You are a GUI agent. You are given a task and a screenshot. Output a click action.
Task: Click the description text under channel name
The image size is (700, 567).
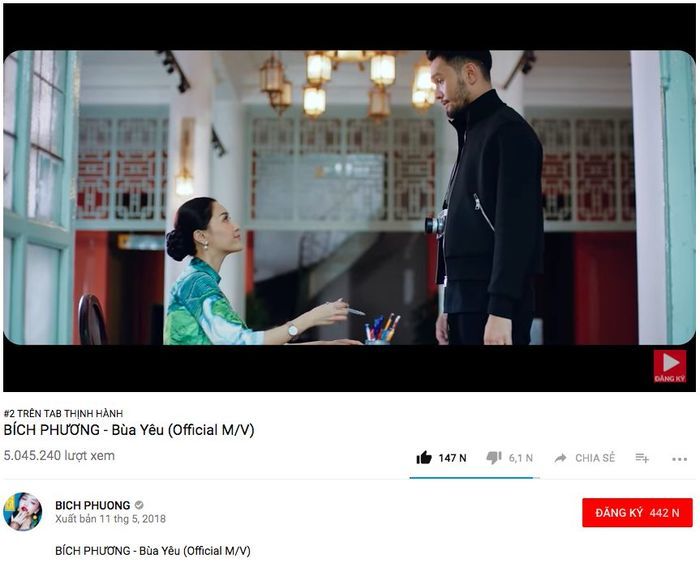tap(153, 551)
